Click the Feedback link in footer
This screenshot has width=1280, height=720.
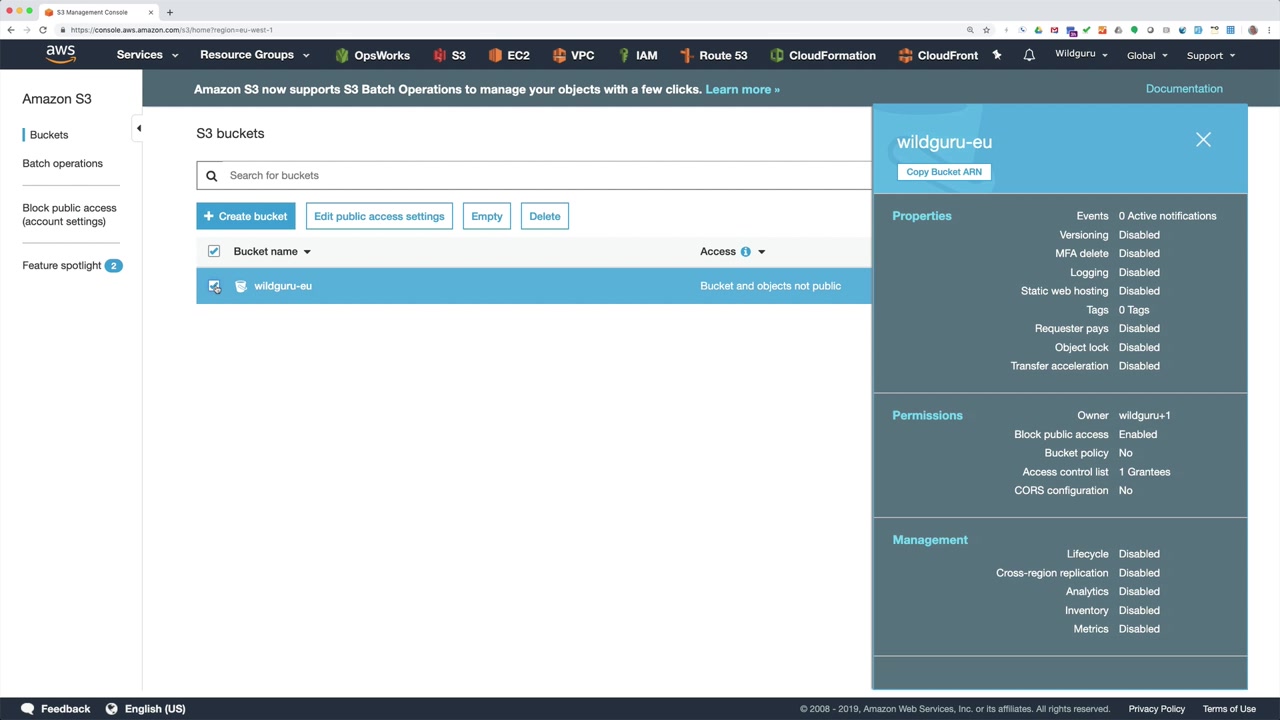[x=65, y=709]
